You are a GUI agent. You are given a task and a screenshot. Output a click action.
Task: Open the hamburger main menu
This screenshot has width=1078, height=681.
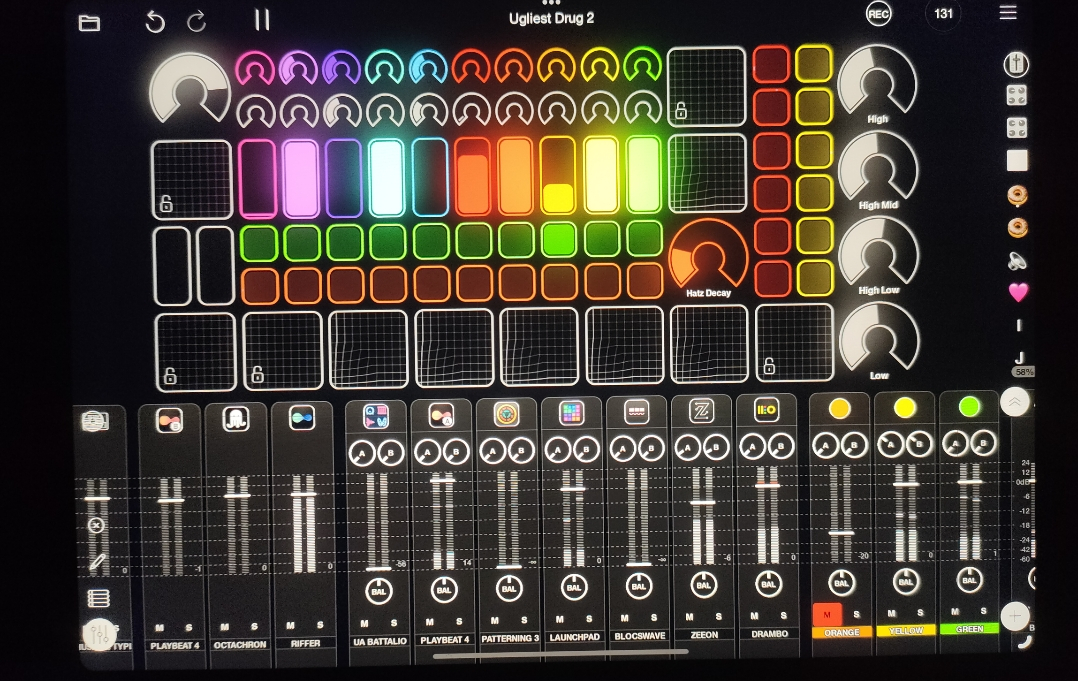1008,13
